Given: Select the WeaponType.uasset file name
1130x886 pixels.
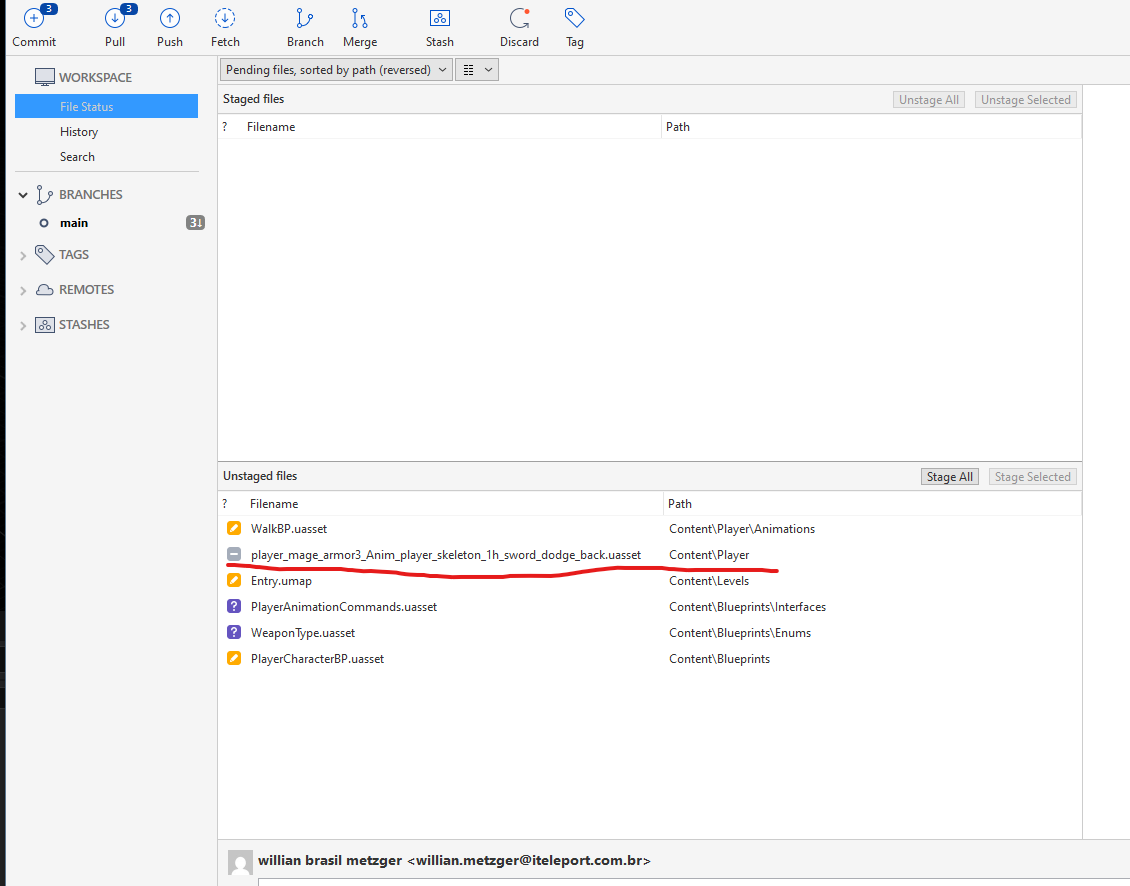Looking at the screenshot, I should pos(303,632).
